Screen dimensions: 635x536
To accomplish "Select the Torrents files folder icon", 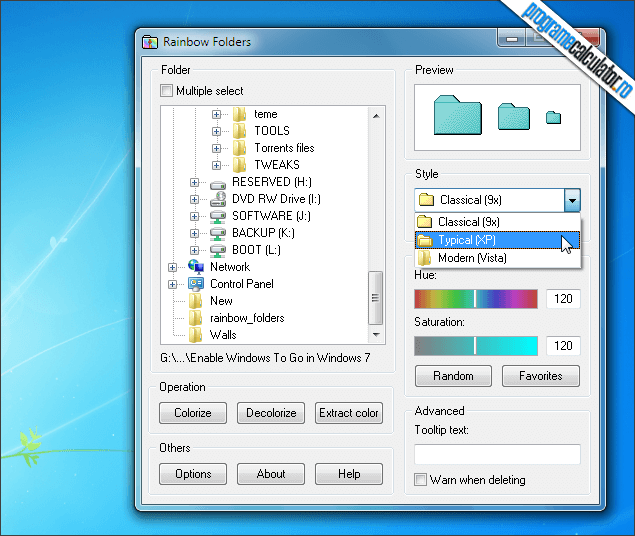I will pos(239,148).
